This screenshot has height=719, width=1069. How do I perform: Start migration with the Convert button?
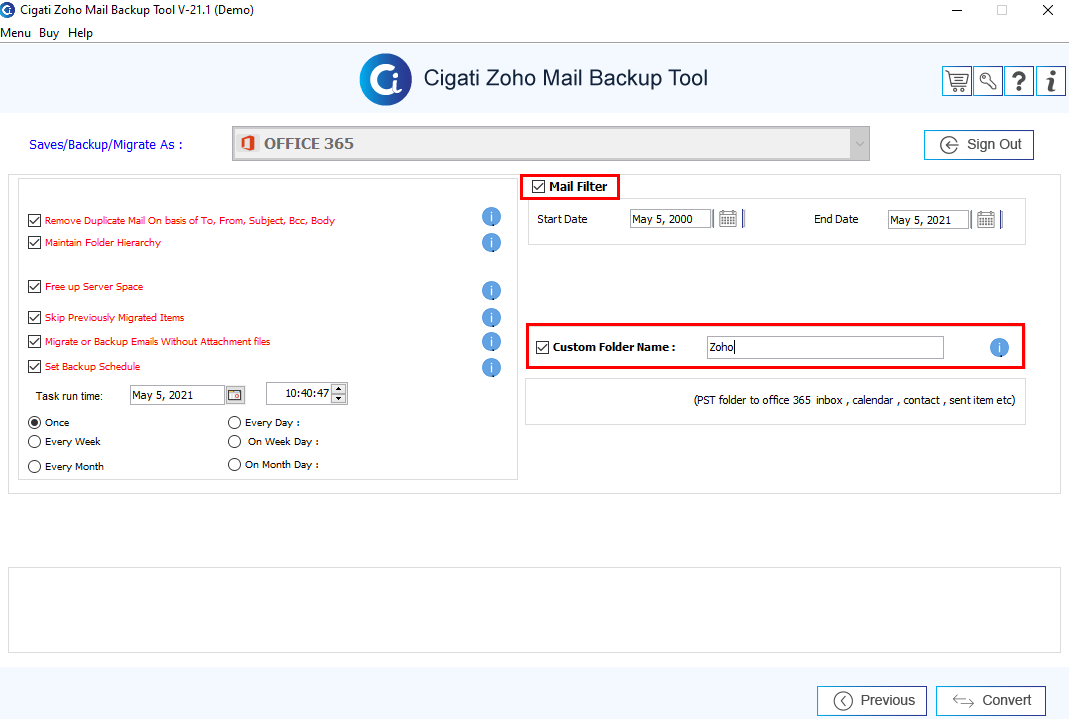991,701
